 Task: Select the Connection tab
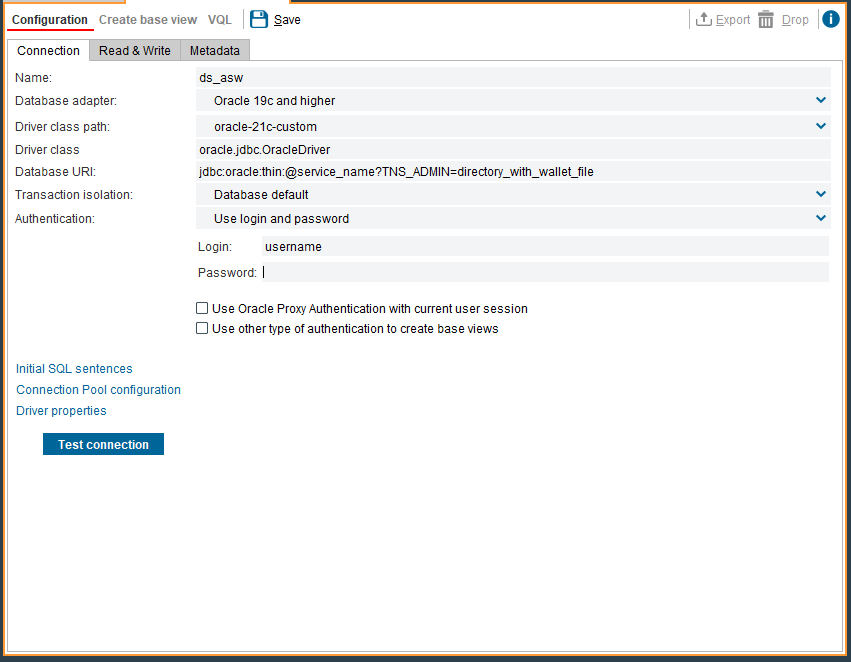pyautogui.click(x=48, y=50)
